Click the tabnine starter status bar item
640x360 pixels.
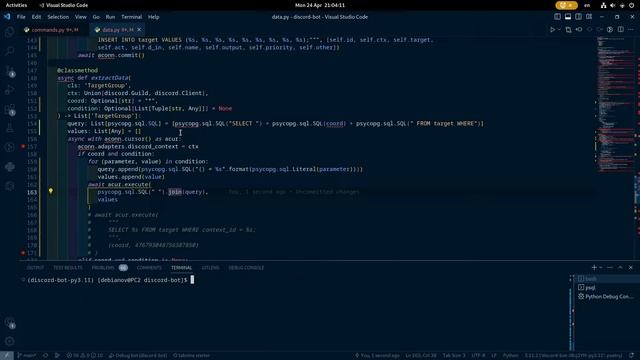[x=191, y=356]
